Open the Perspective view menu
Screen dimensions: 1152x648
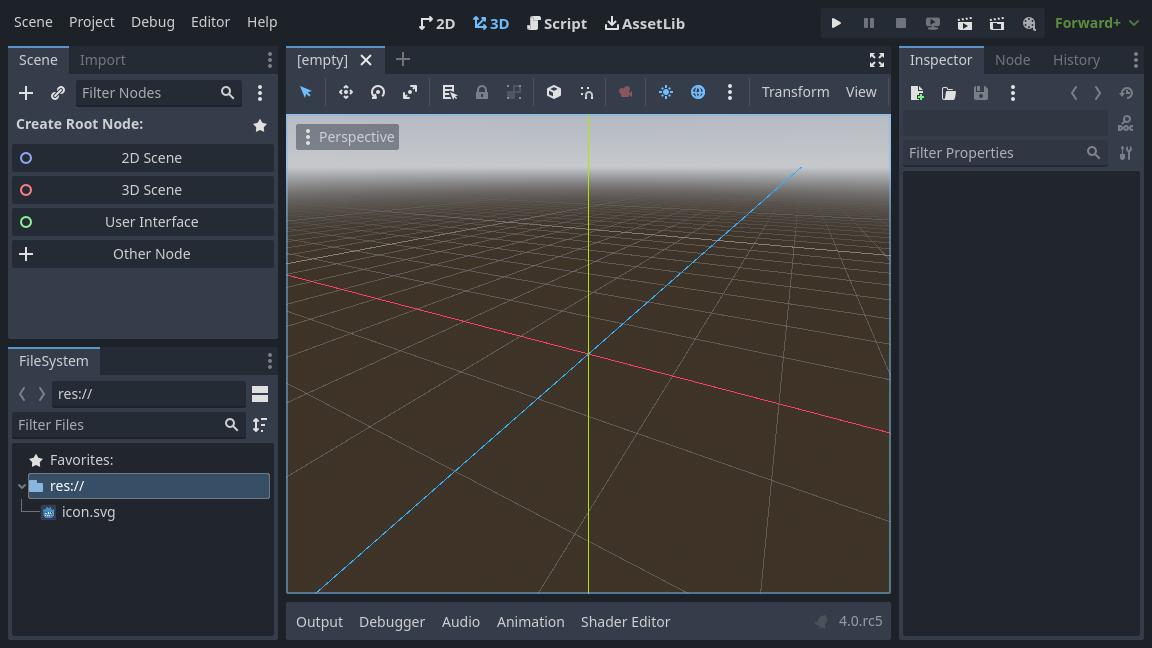pos(347,136)
